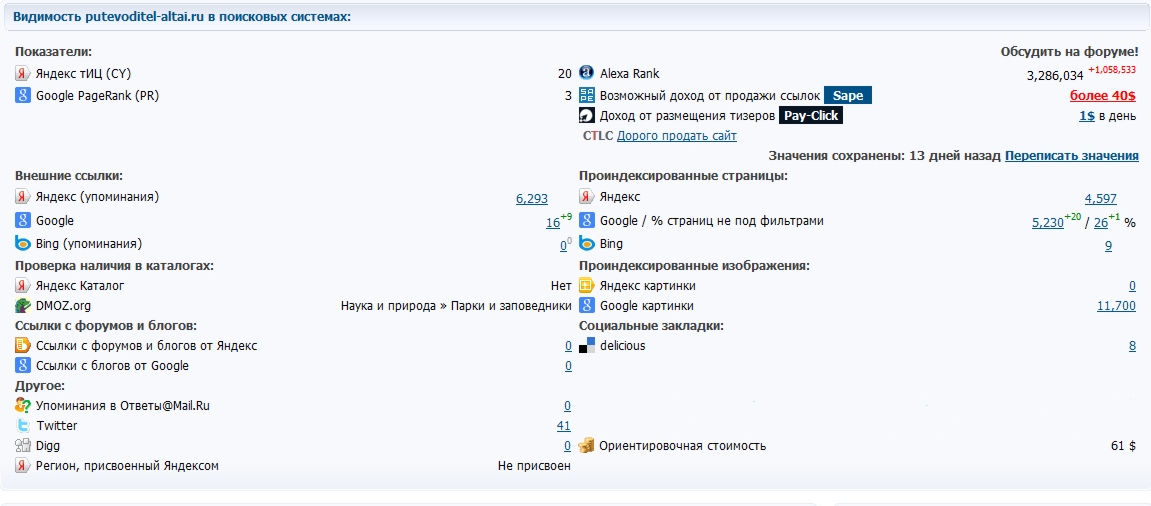This screenshot has height=506, width=1151.
Task: Click the Google PageRank icon
Action: (x=23, y=96)
